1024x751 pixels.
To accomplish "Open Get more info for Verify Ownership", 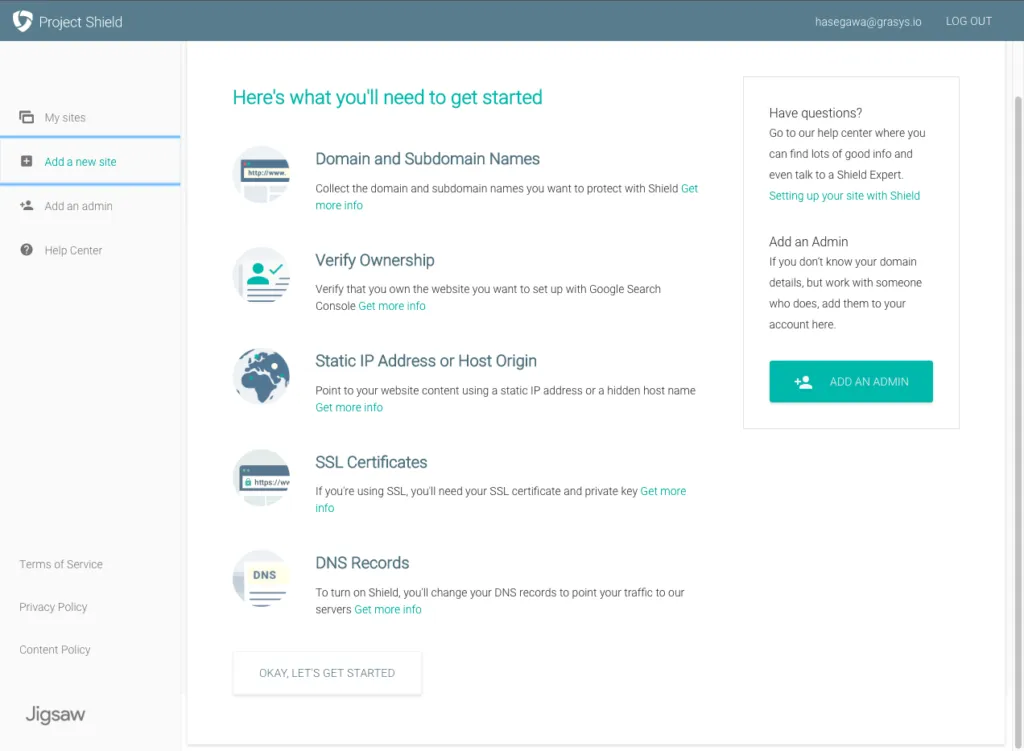I will (x=392, y=306).
